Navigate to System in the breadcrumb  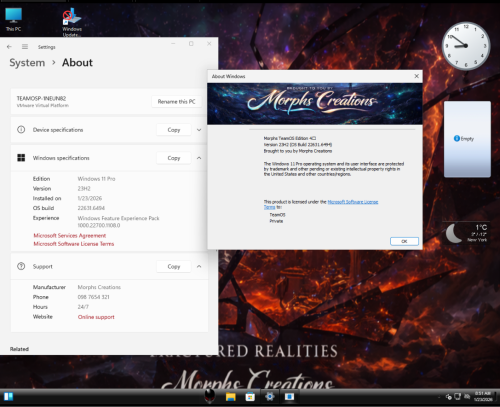(x=27, y=63)
